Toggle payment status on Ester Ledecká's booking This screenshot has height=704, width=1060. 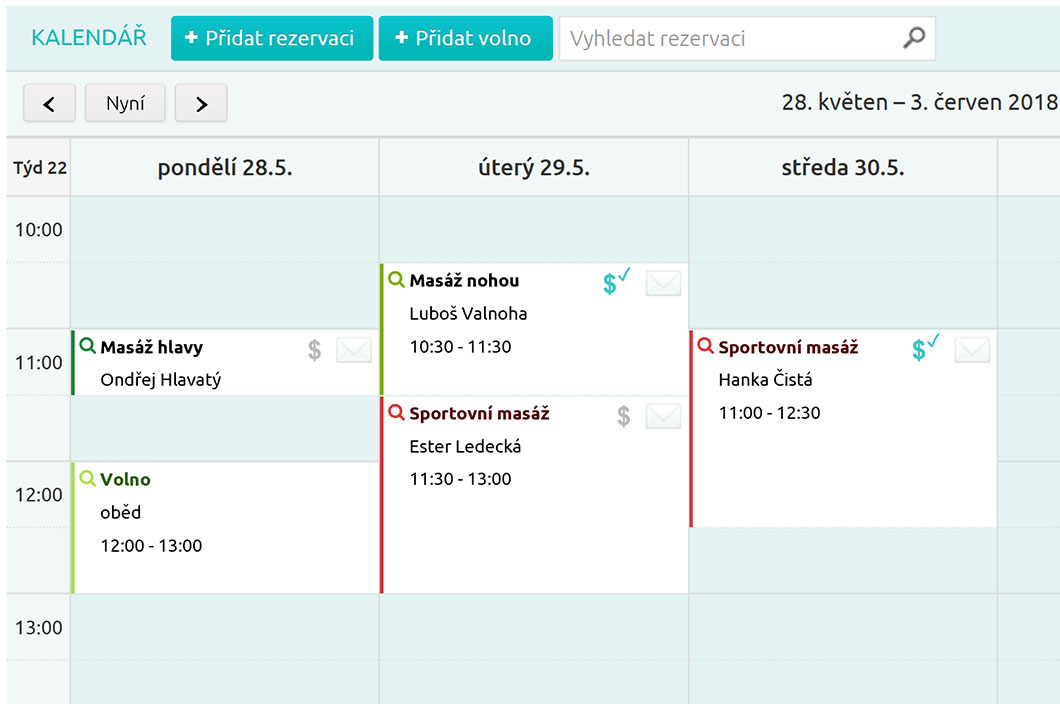[x=624, y=415]
